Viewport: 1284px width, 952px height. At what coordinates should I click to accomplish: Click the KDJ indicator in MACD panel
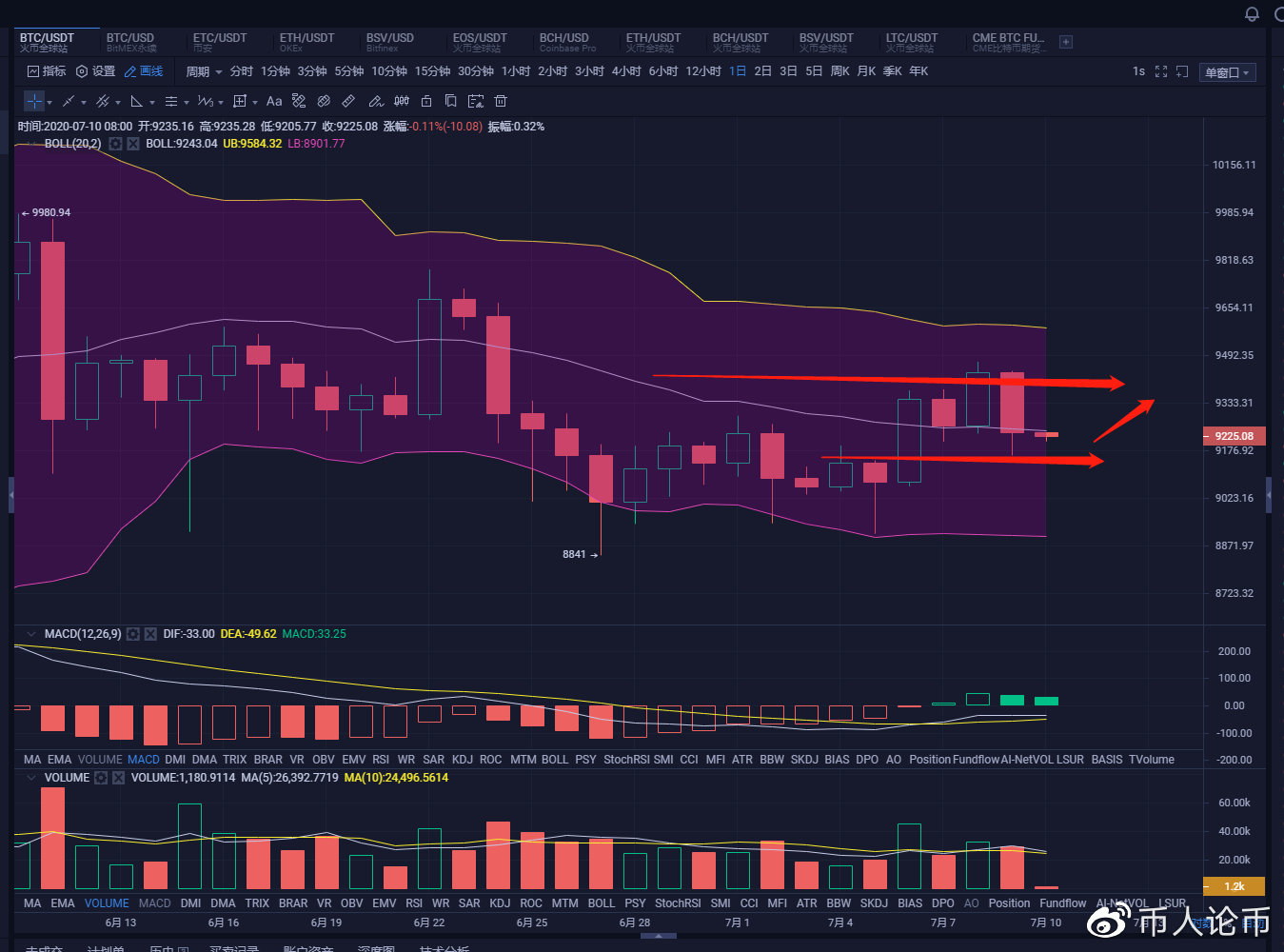pyautogui.click(x=463, y=760)
